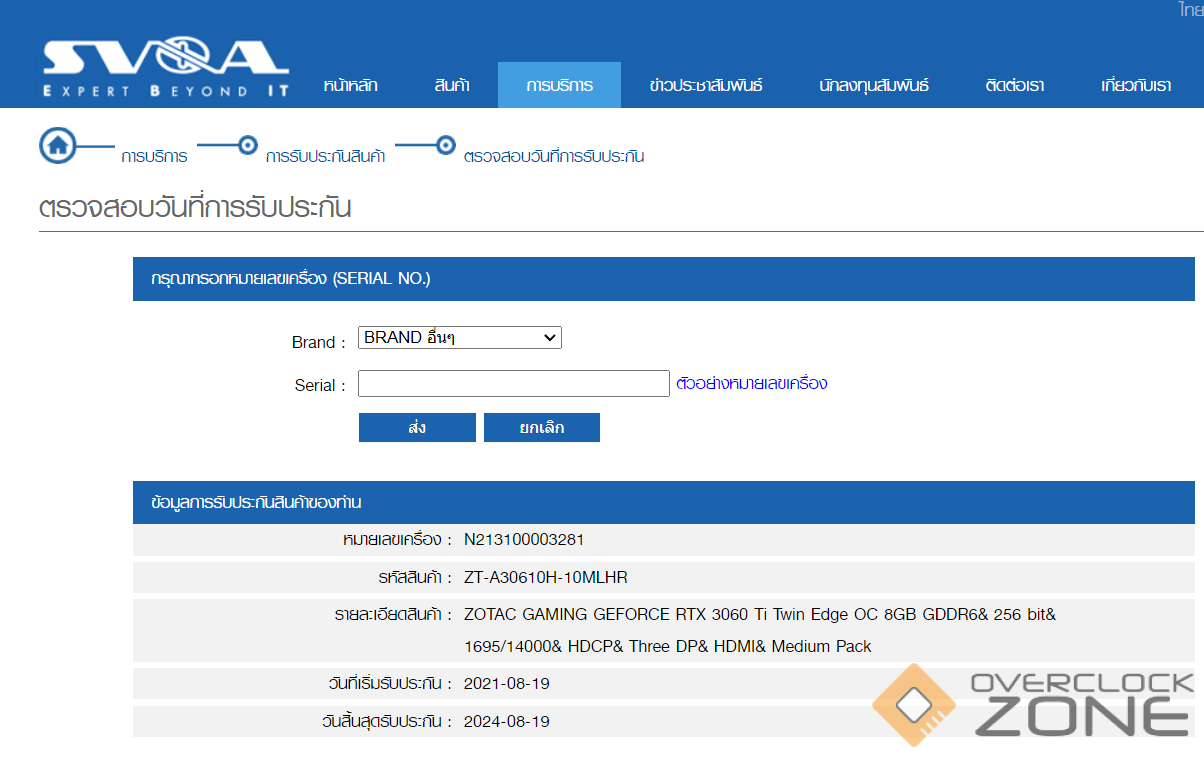Click serial number N213100003281
1204x757 pixels.
(x=524, y=540)
